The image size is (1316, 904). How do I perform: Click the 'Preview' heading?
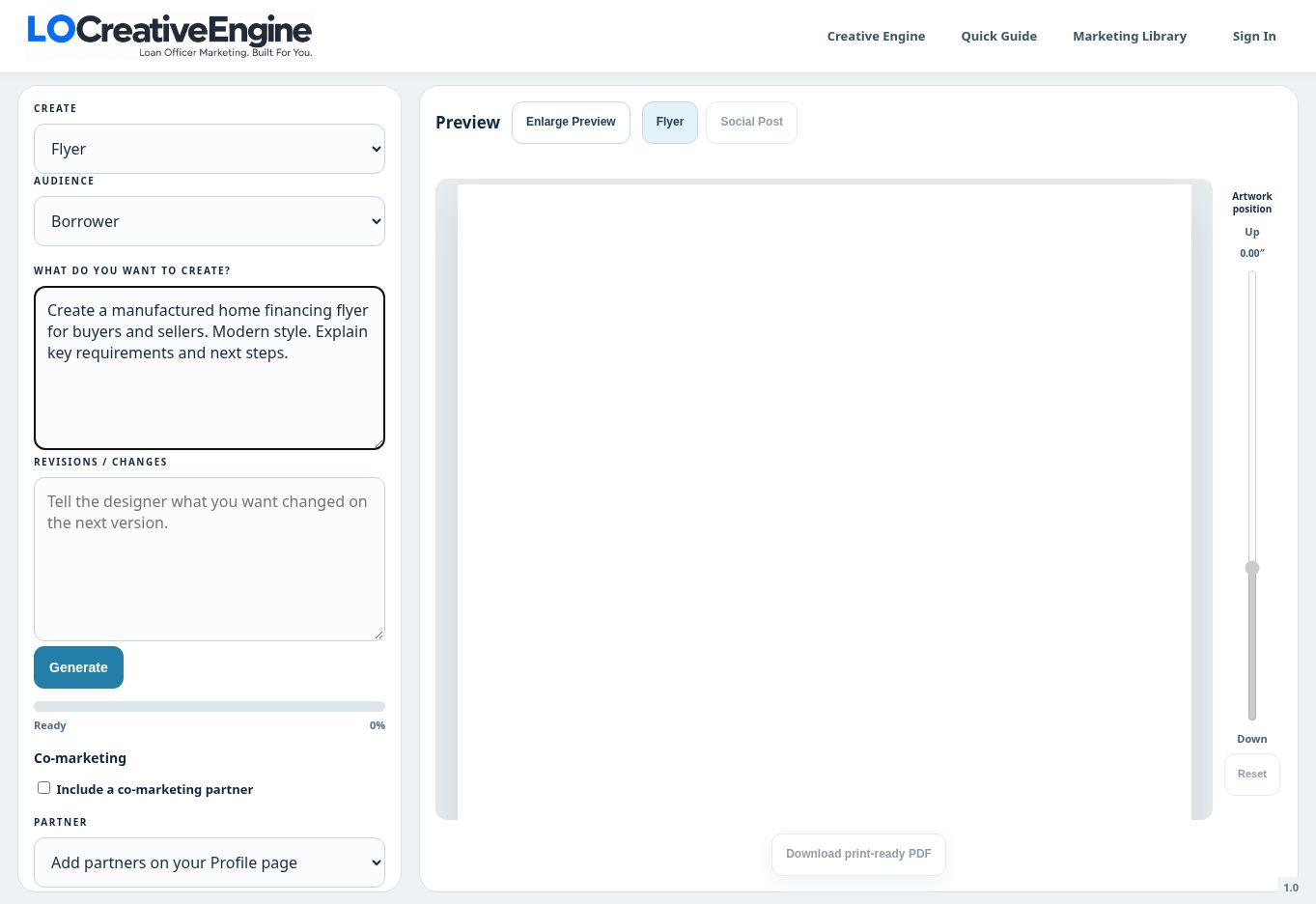467,123
